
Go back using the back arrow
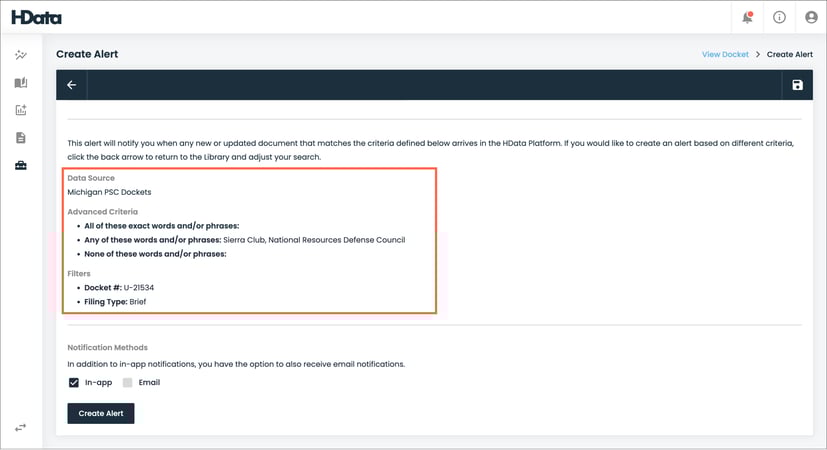pyautogui.click(x=72, y=85)
